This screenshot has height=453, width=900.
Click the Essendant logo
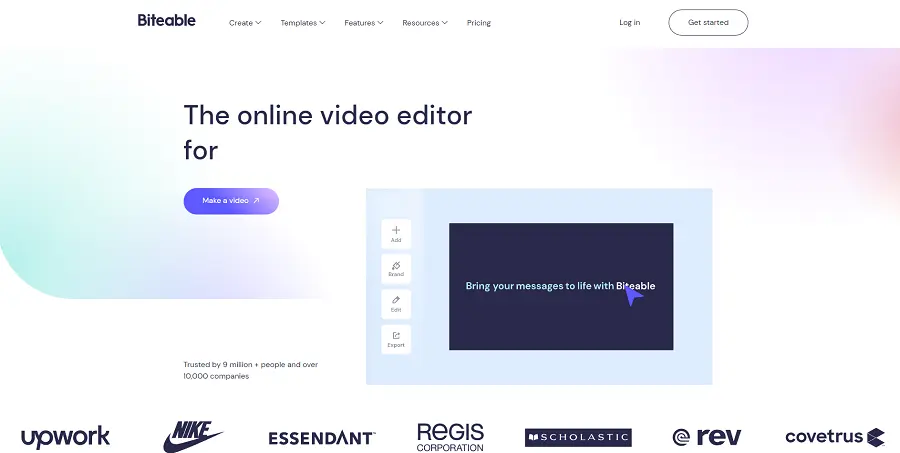[x=321, y=438]
